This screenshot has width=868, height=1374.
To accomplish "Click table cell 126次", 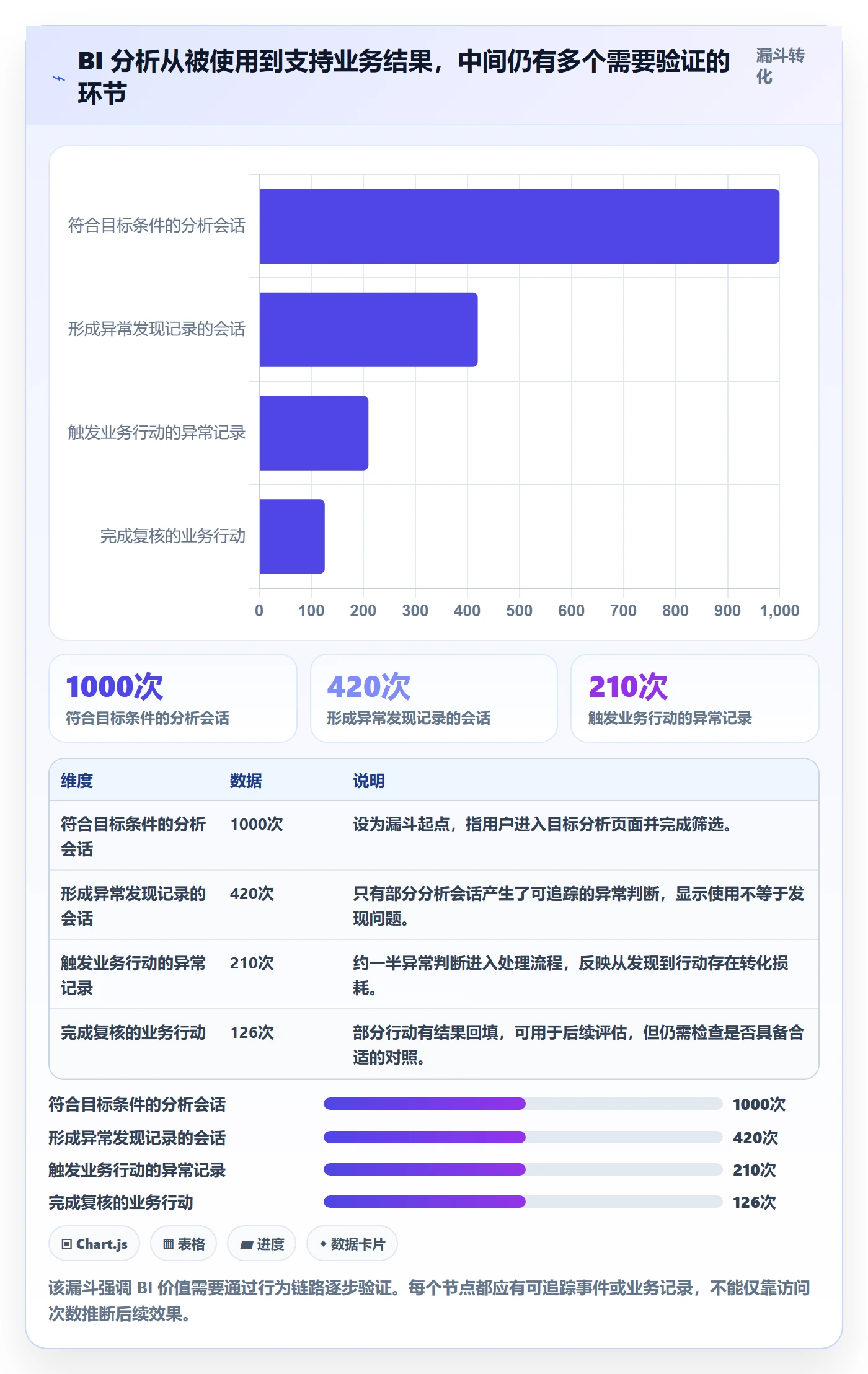I will point(252,1032).
